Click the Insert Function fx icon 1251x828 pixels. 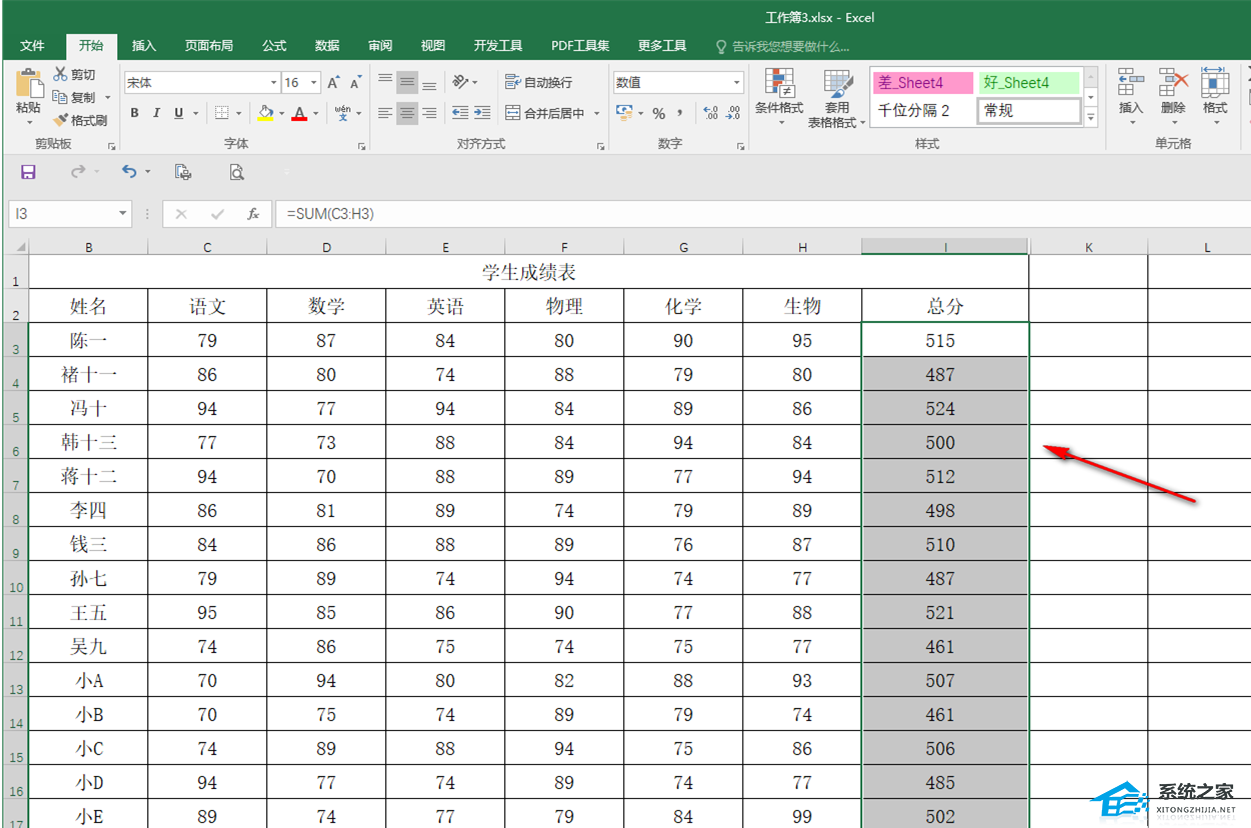[x=254, y=214]
